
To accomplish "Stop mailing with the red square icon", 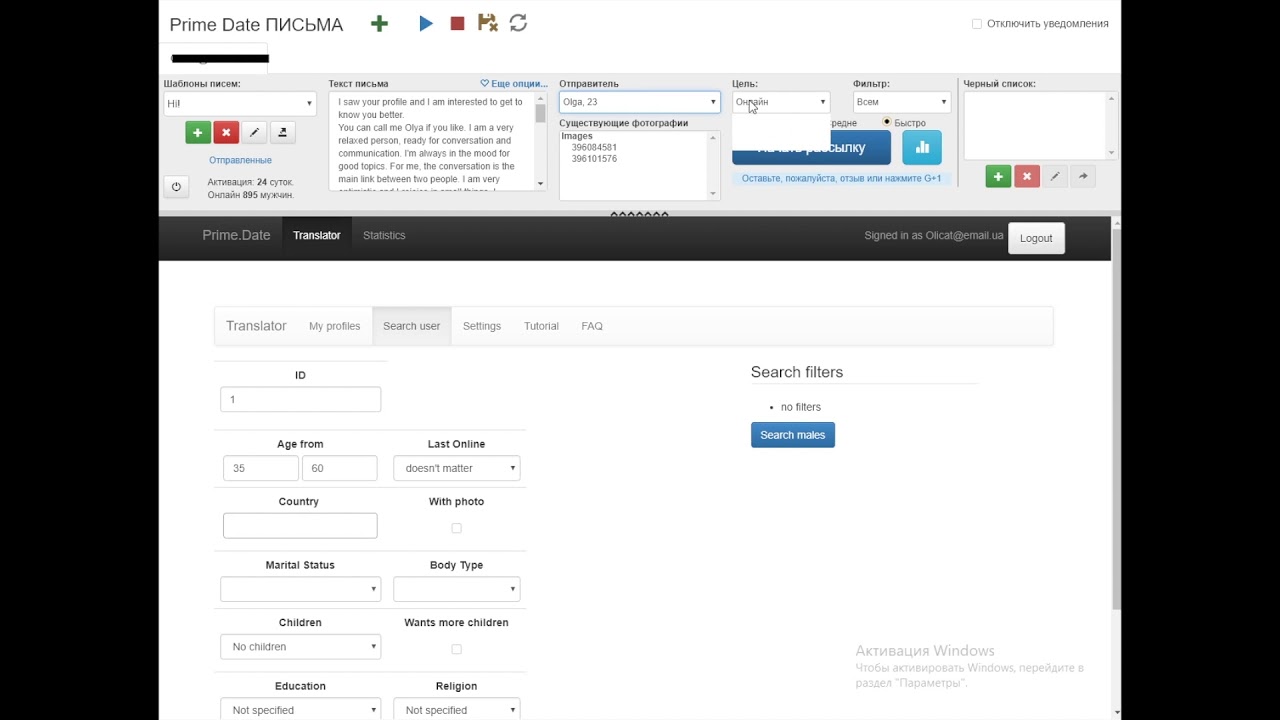I will (457, 23).
